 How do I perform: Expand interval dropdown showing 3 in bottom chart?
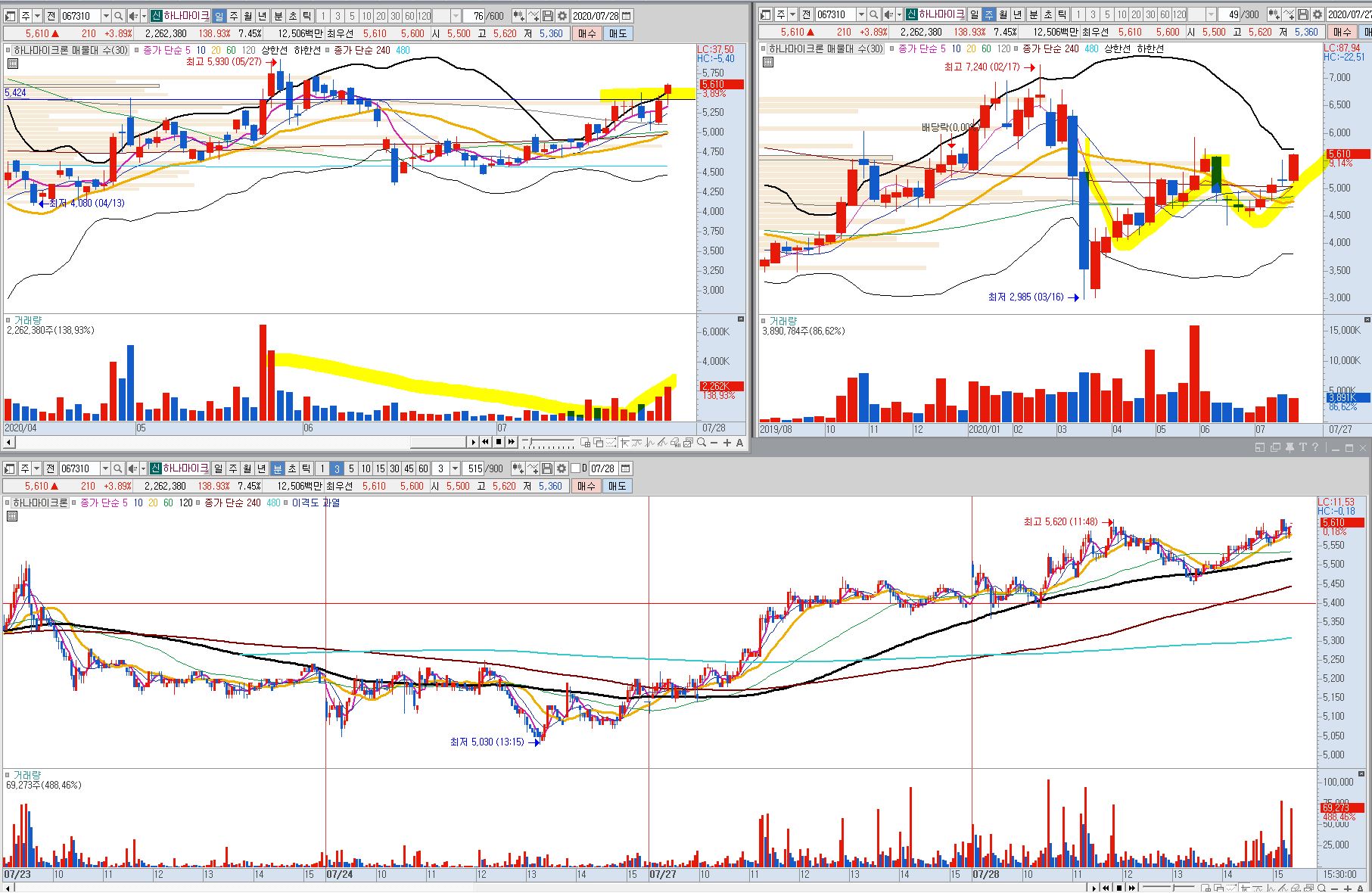coord(455,468)
